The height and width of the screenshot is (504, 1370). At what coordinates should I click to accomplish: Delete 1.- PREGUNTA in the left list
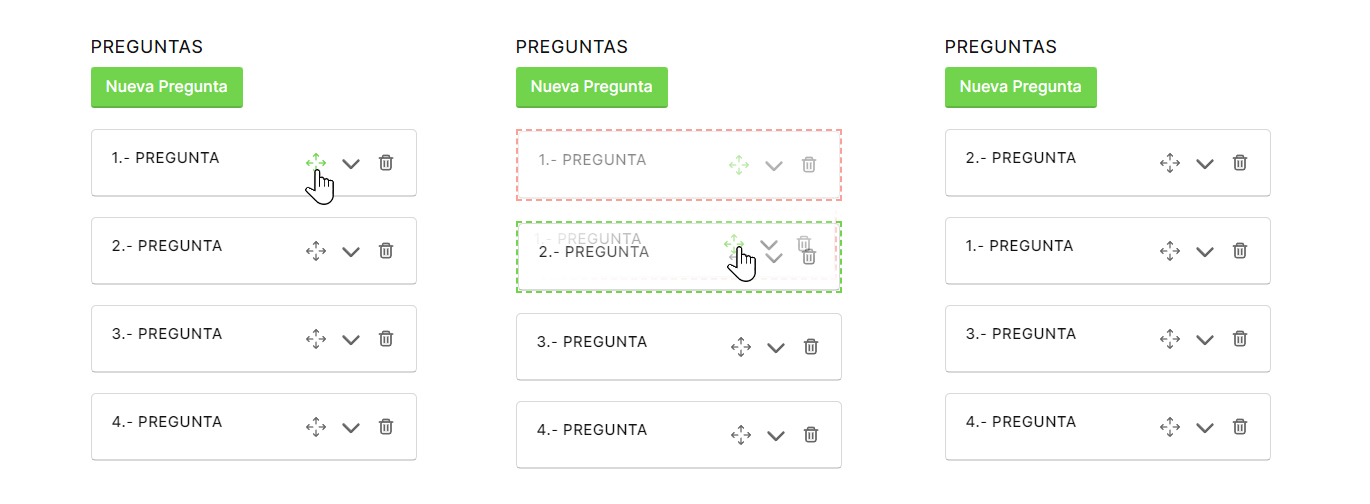(386, 163)
